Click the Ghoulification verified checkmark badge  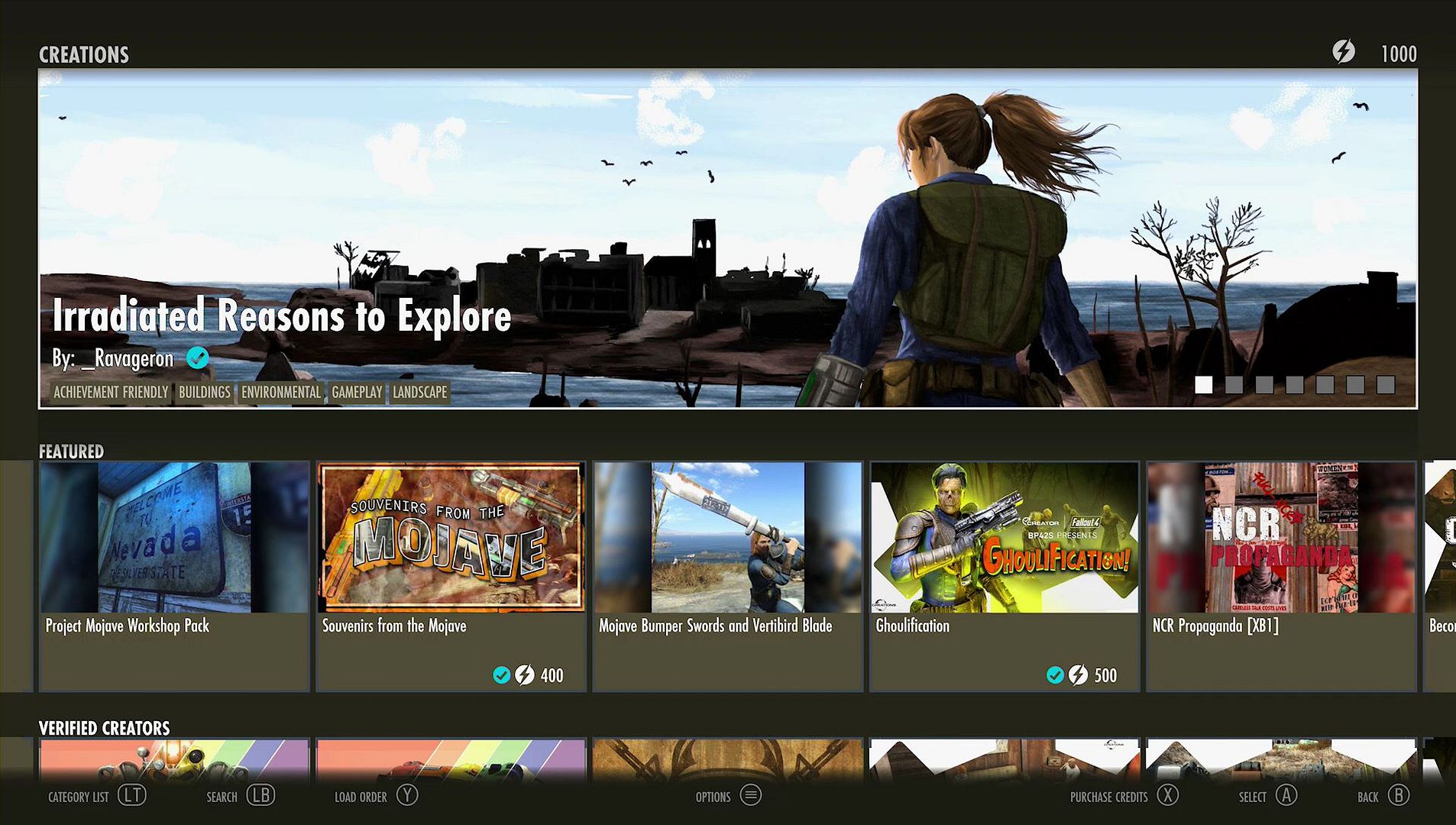(1055, 675)
